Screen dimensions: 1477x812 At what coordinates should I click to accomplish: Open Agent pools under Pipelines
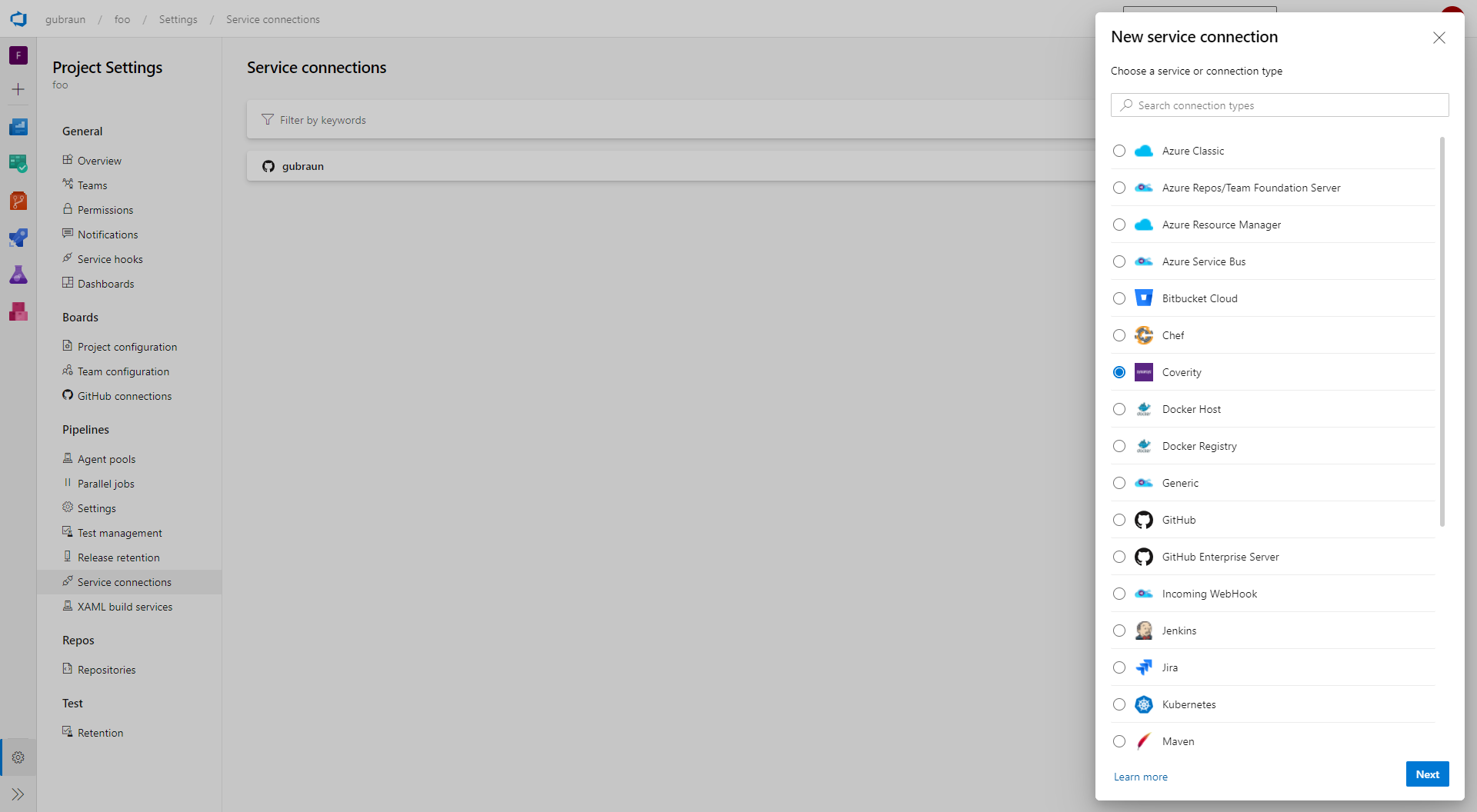point(106,459)
